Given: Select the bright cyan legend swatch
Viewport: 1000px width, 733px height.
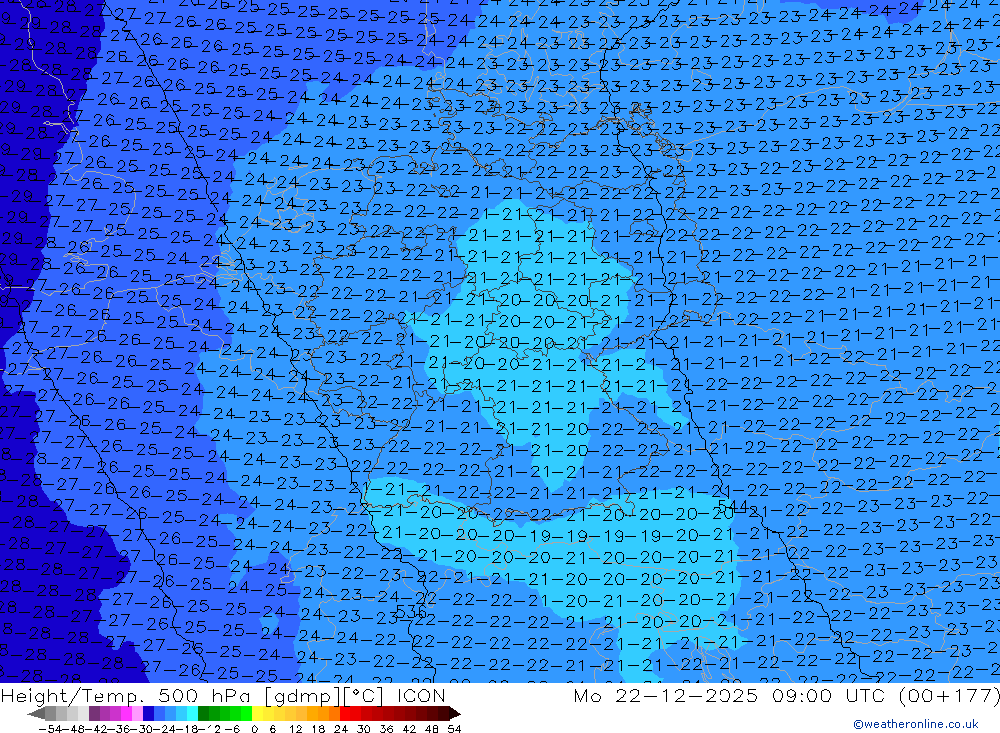Looking at the screenshot, I should [192, 714].
